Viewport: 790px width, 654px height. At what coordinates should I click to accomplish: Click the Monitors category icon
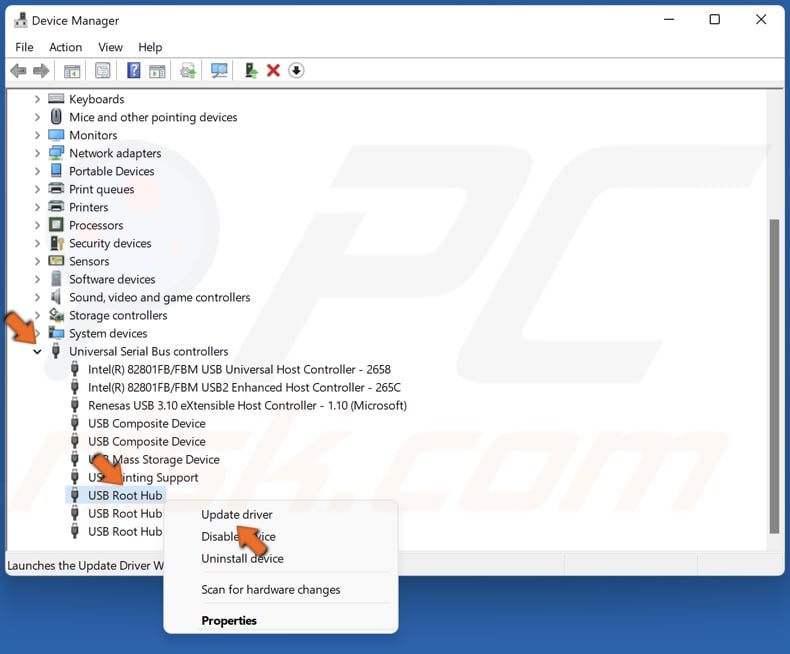(56, 135)
